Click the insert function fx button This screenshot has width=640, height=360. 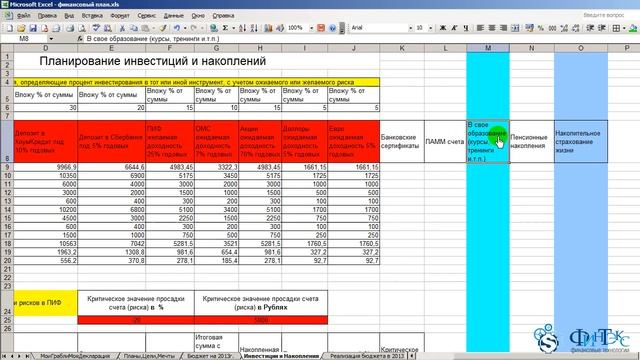(80, 39)
